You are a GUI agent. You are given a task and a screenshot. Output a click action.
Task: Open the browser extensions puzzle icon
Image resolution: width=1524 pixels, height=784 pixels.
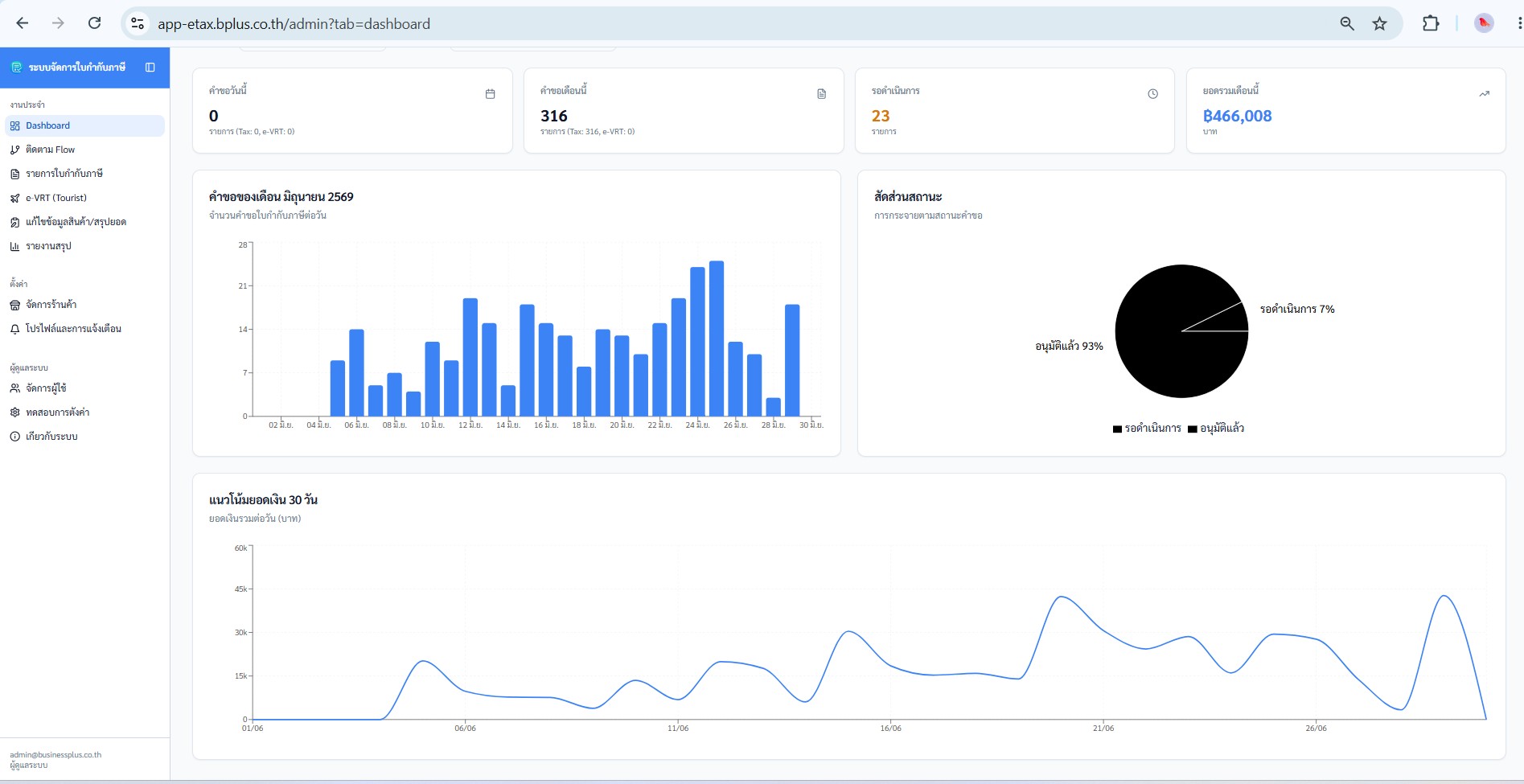tap(1431, 23)
